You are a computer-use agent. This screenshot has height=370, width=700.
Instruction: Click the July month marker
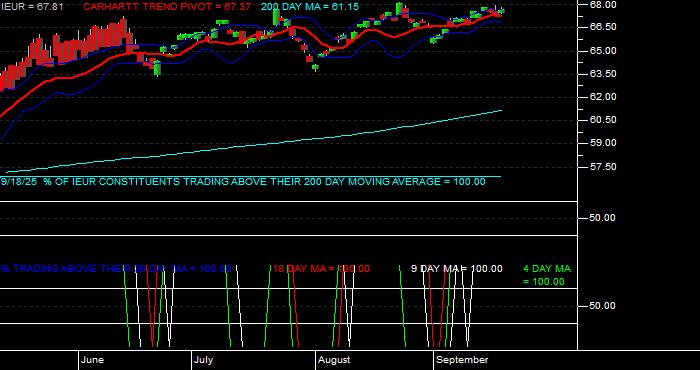pos(204,360)
